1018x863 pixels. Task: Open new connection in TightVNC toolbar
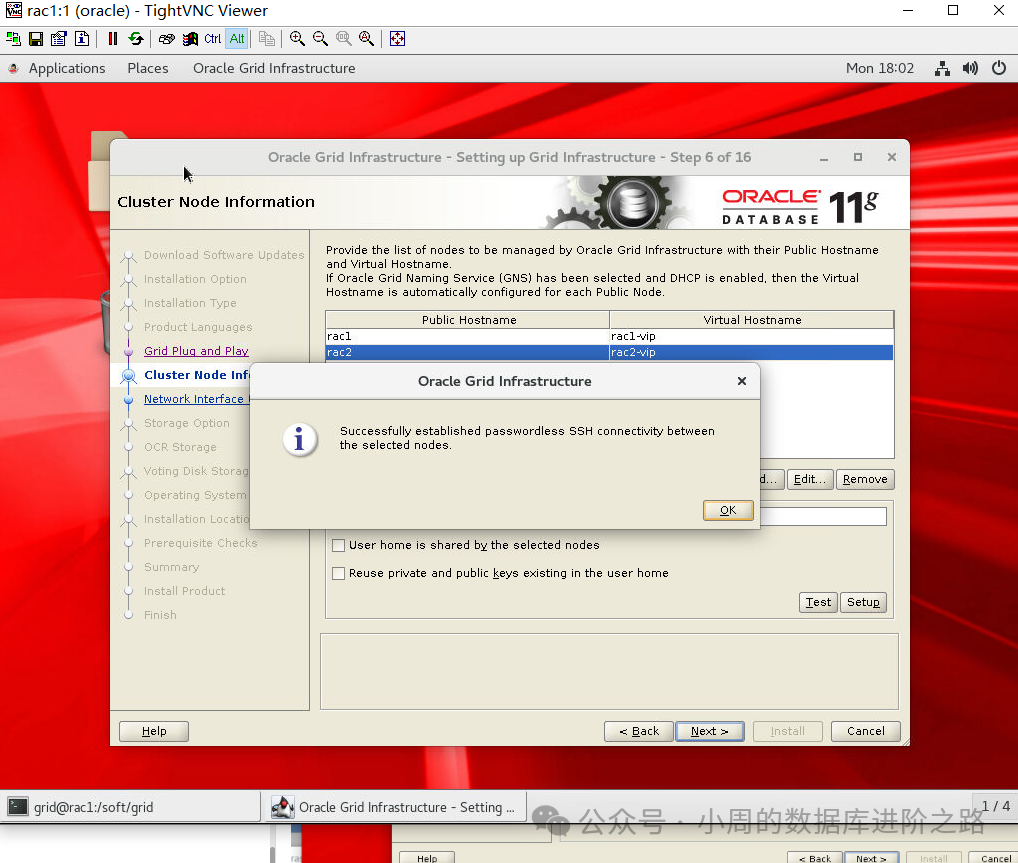(x=13, y=39)
